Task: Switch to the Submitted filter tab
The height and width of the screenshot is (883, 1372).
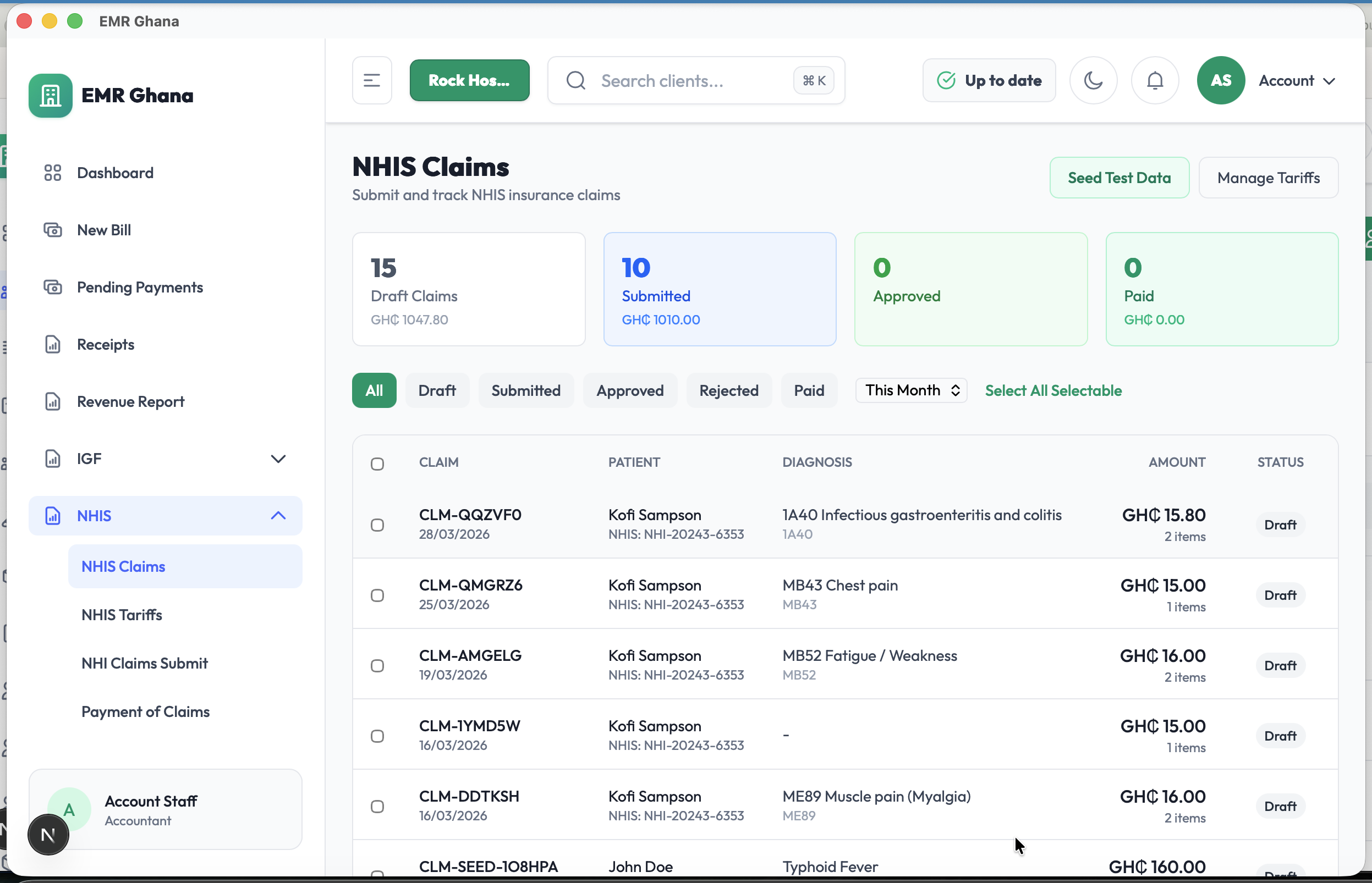Action: [x=526, y=390]
